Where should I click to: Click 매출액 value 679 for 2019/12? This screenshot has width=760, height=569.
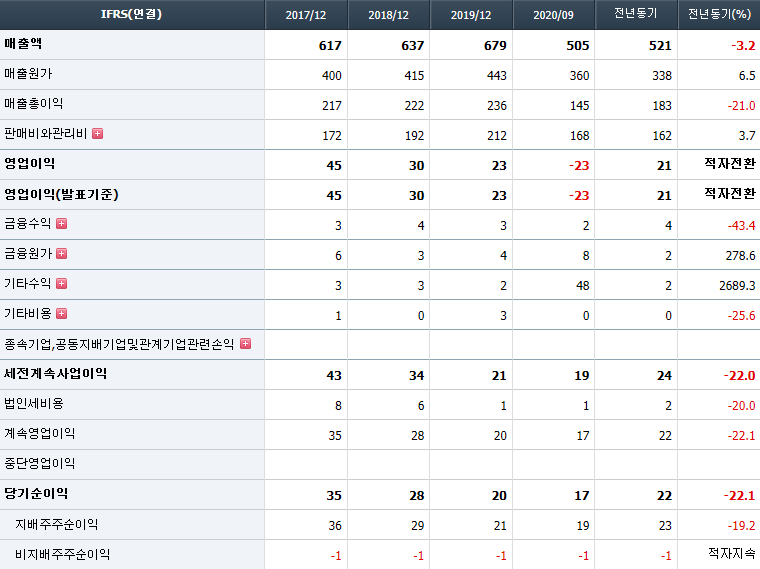[495, 46]
